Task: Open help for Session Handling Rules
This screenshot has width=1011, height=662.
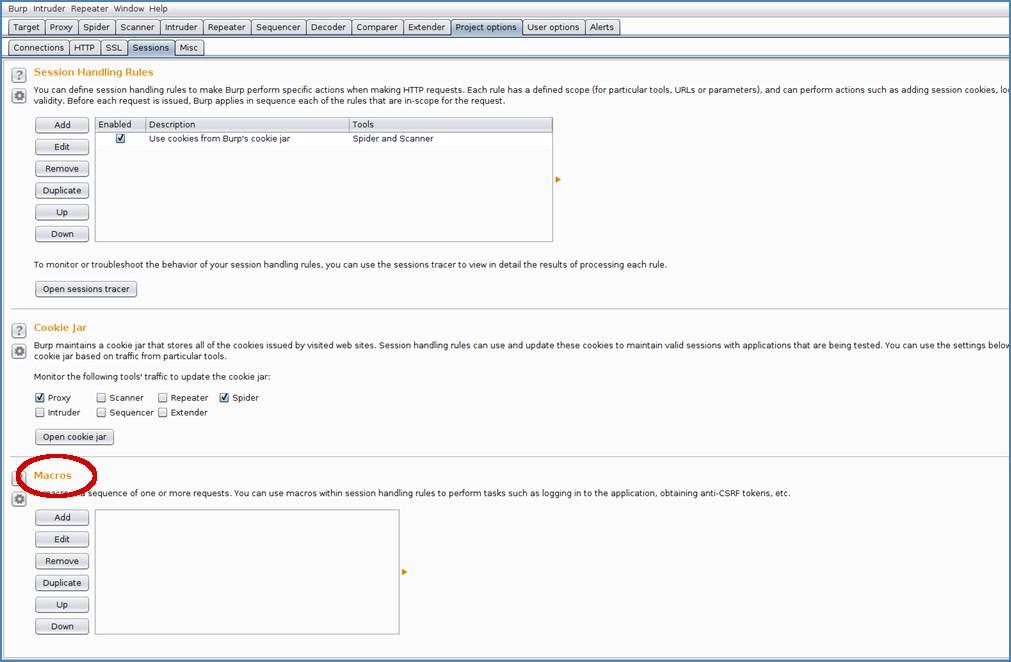Action: point(19,75)
